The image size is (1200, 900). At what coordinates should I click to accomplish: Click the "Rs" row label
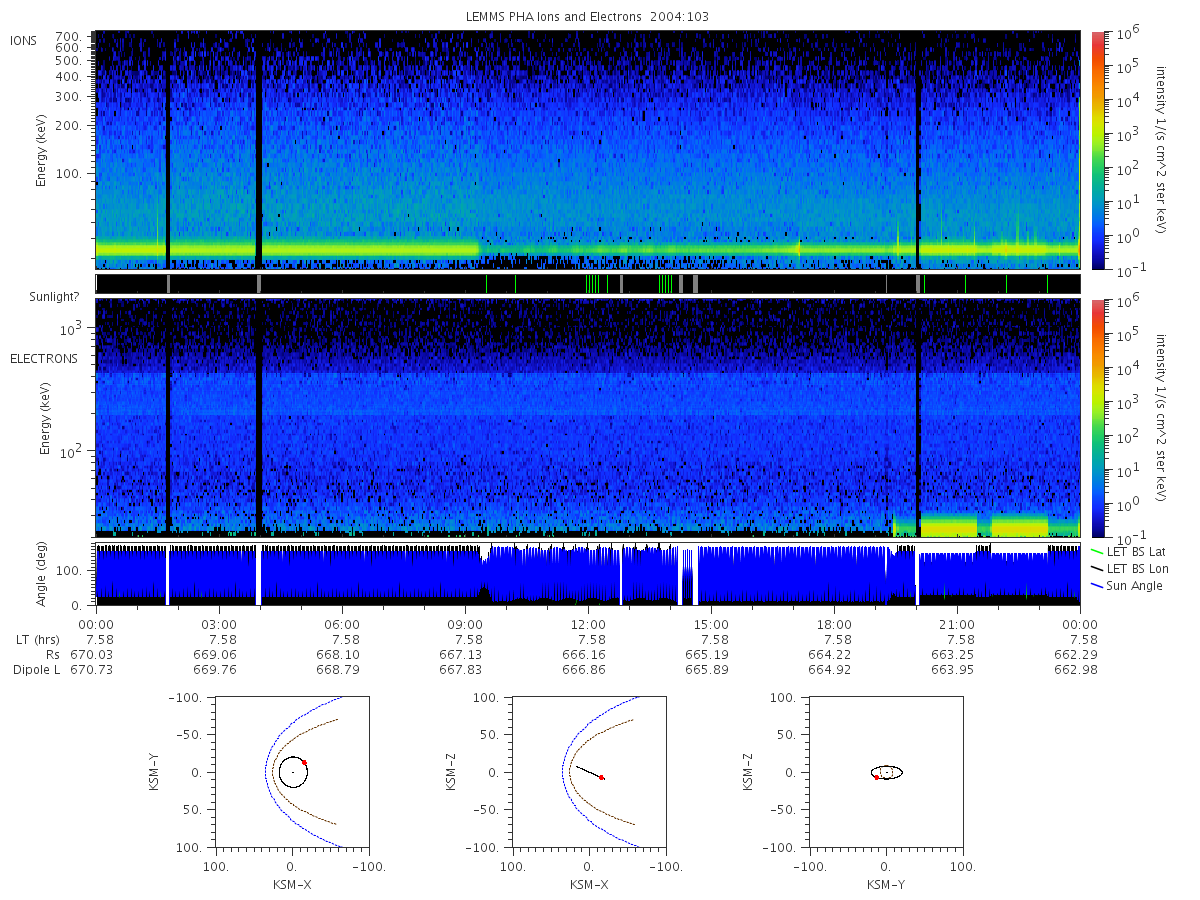click(x=52, y=654)
